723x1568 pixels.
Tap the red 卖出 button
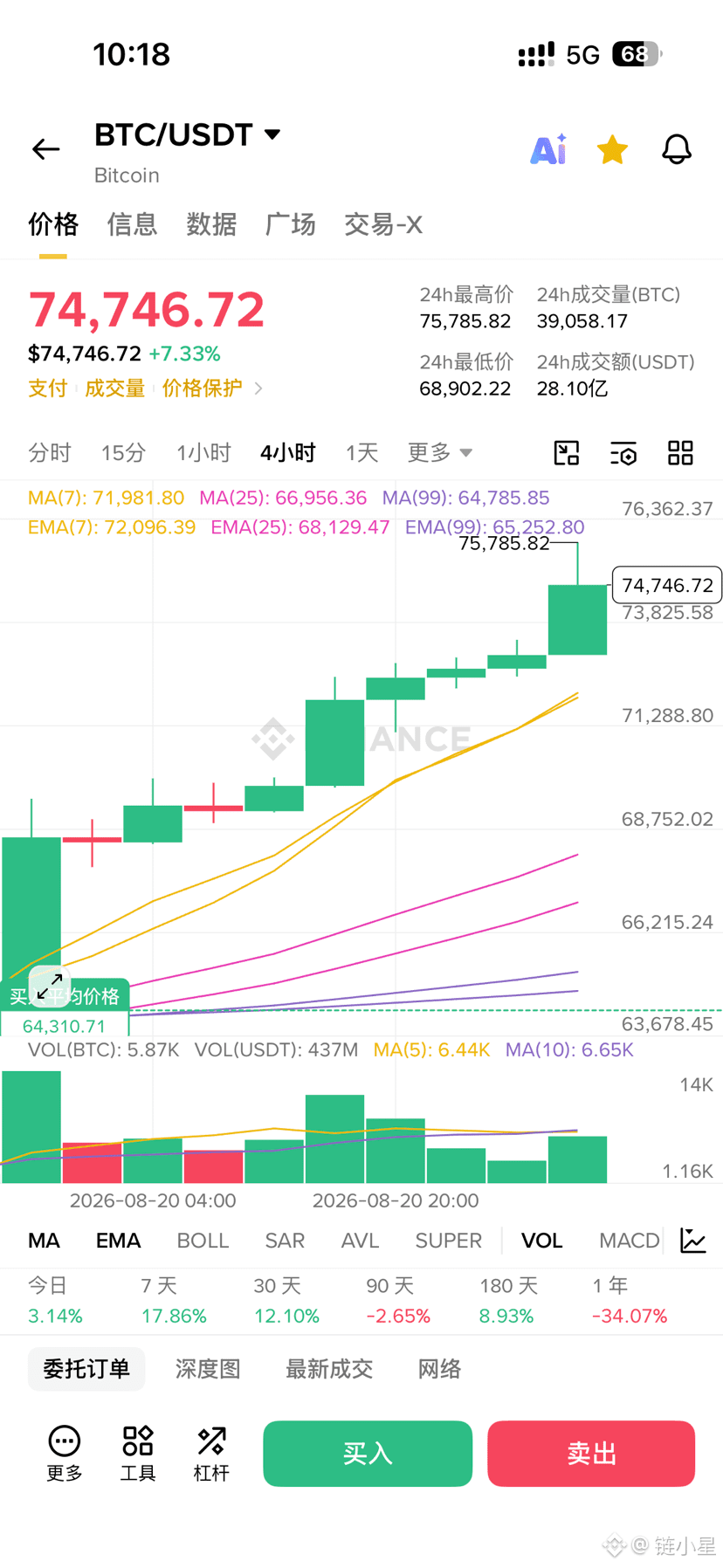(x=591, y=1454)
